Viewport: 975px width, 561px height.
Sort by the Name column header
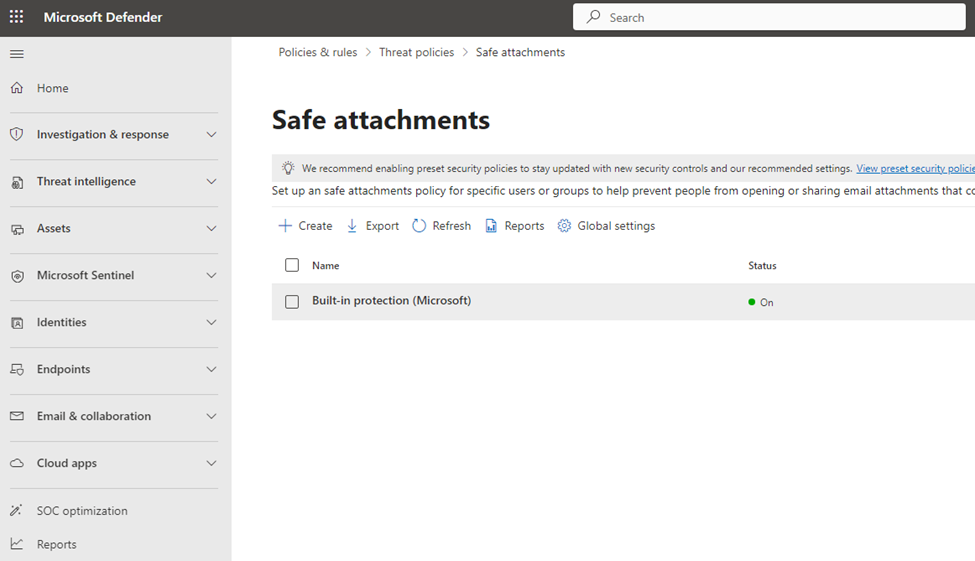tap(326, 266)
